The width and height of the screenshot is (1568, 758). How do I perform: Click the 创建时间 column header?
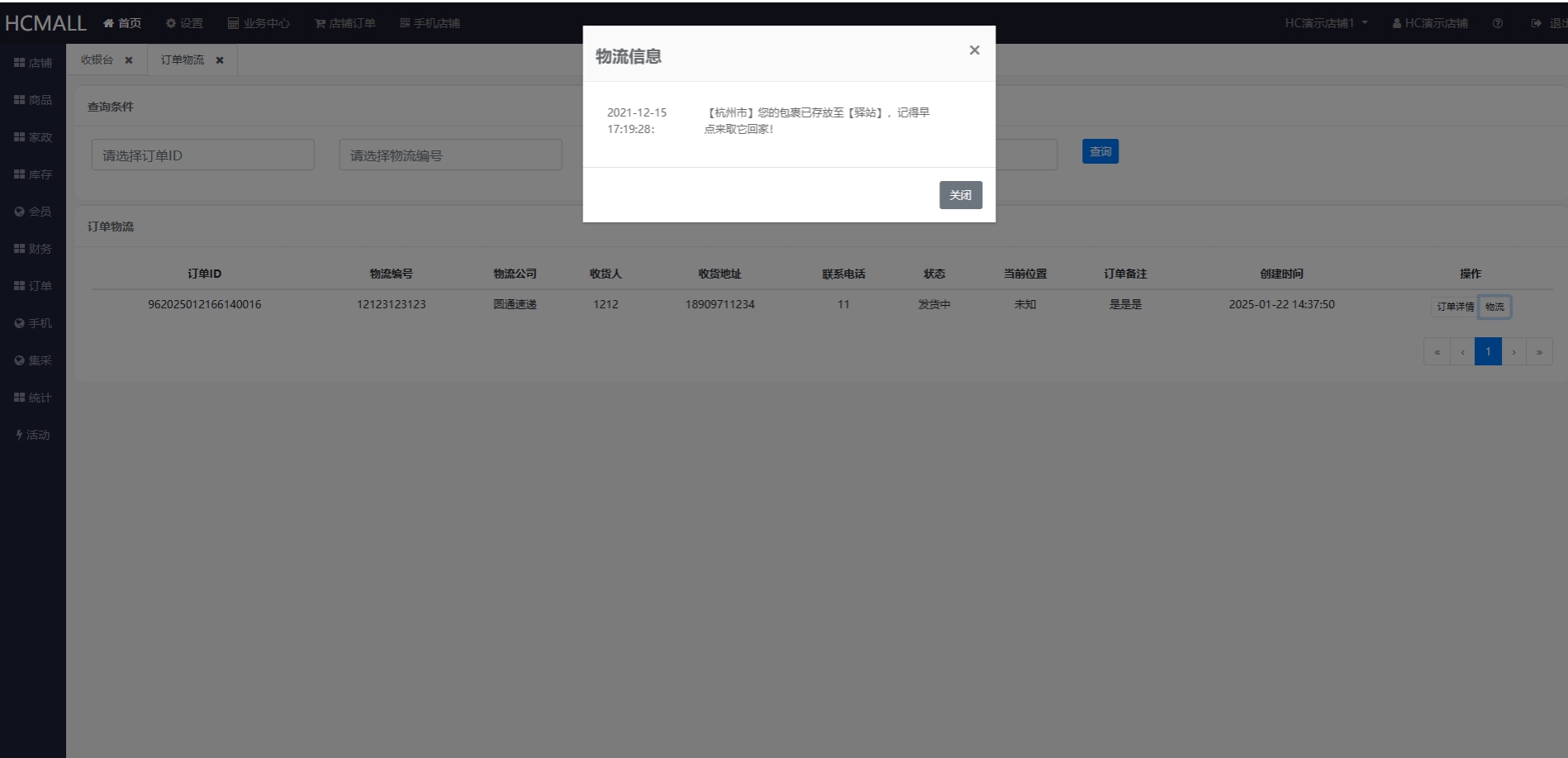tap(1281, 274)
